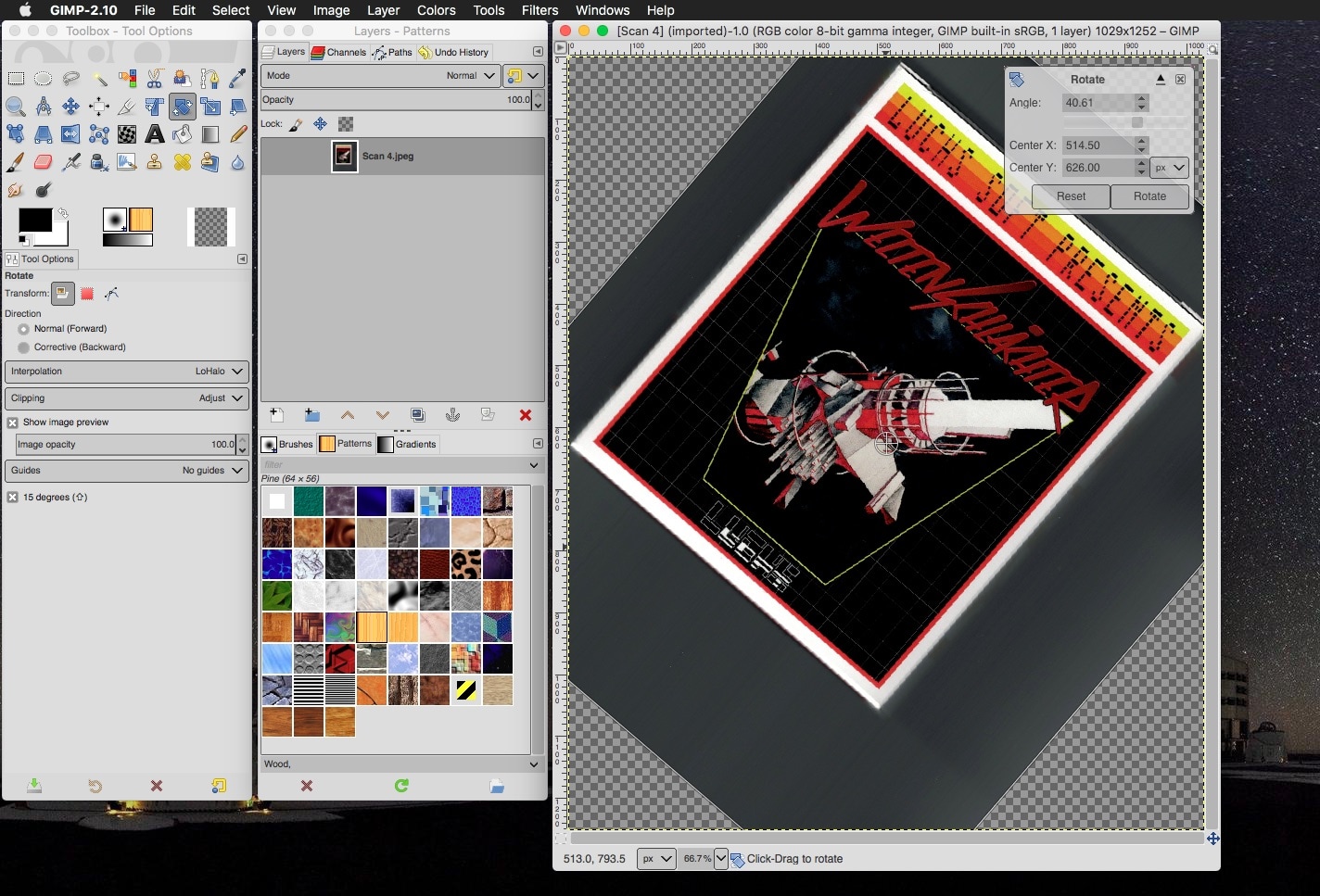Select the Bucket Fill tool
The height and width of the screenshot is (896, 1320).
(x=183, y=134)
